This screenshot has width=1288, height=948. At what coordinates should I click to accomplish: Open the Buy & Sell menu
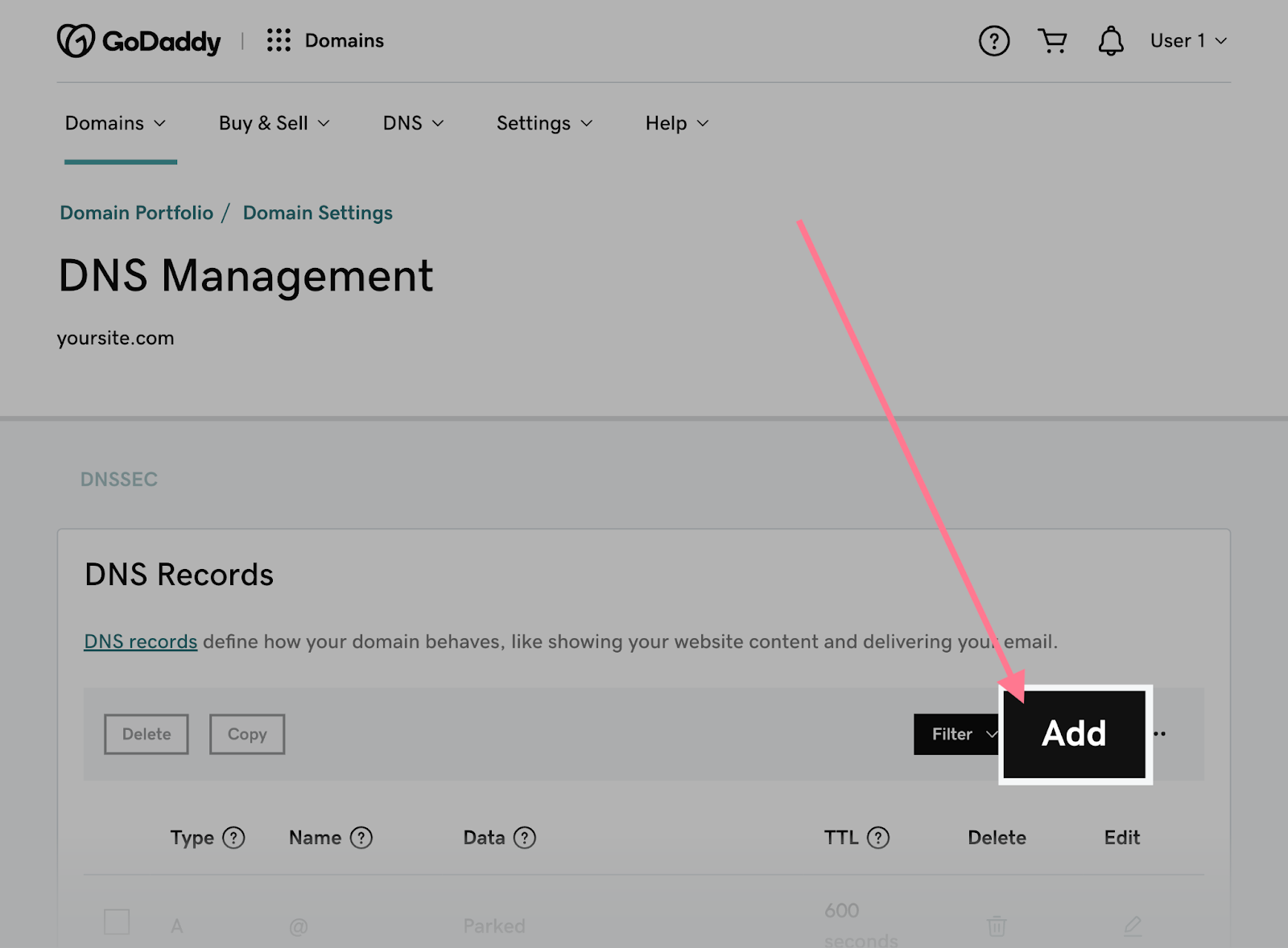pyautogui.click(x=274, y=123)
